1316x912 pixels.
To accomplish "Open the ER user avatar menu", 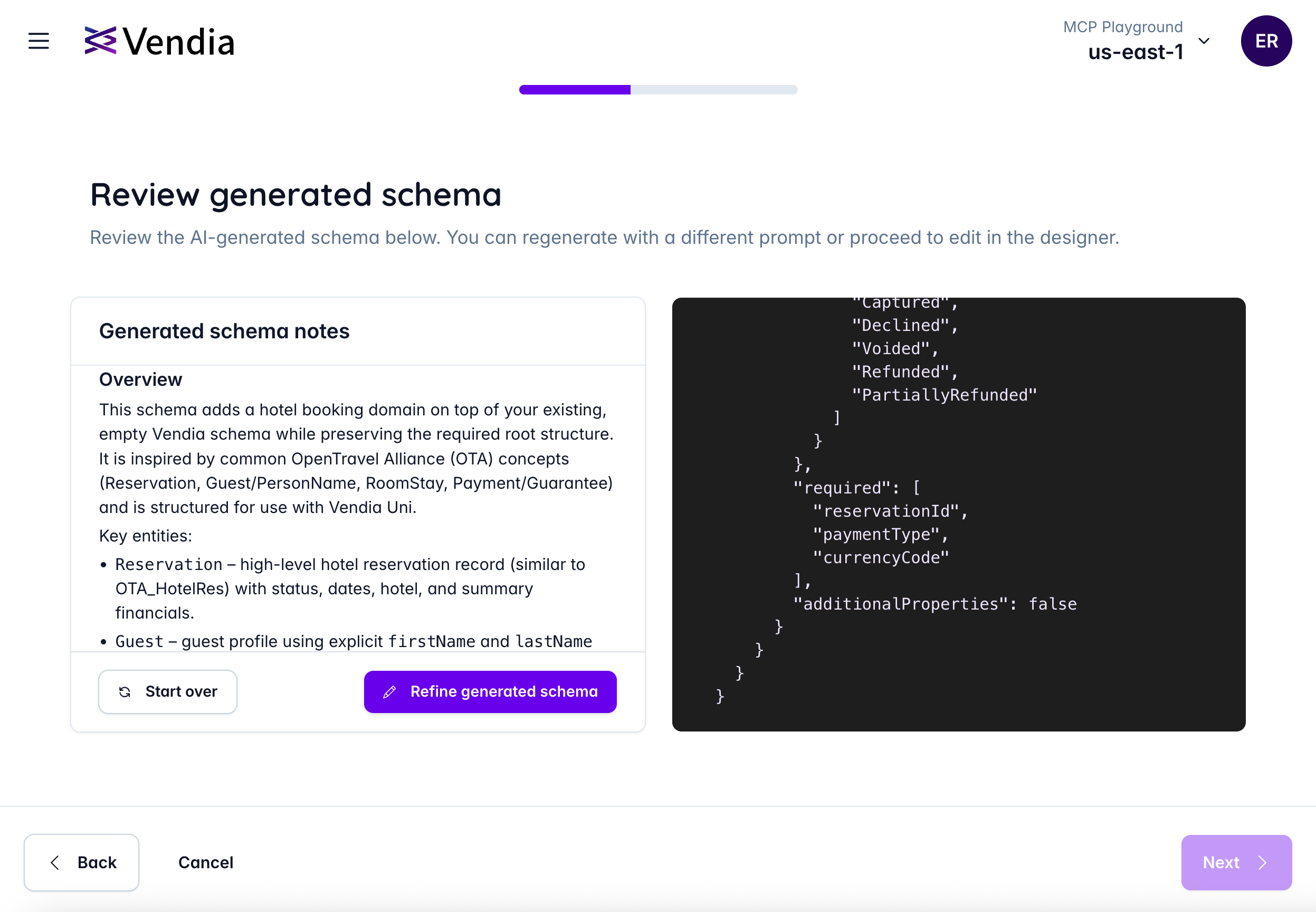I will 1266,41.
